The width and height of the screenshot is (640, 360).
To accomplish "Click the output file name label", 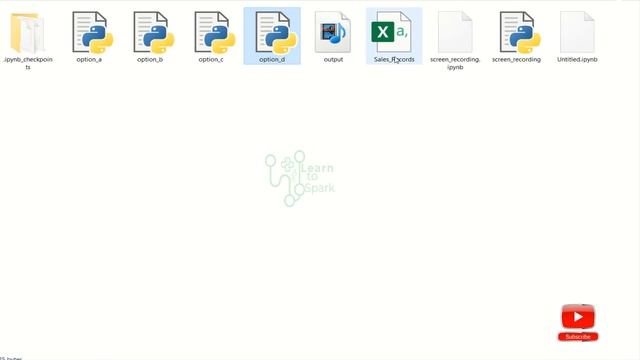I will [x=333, y=60].
